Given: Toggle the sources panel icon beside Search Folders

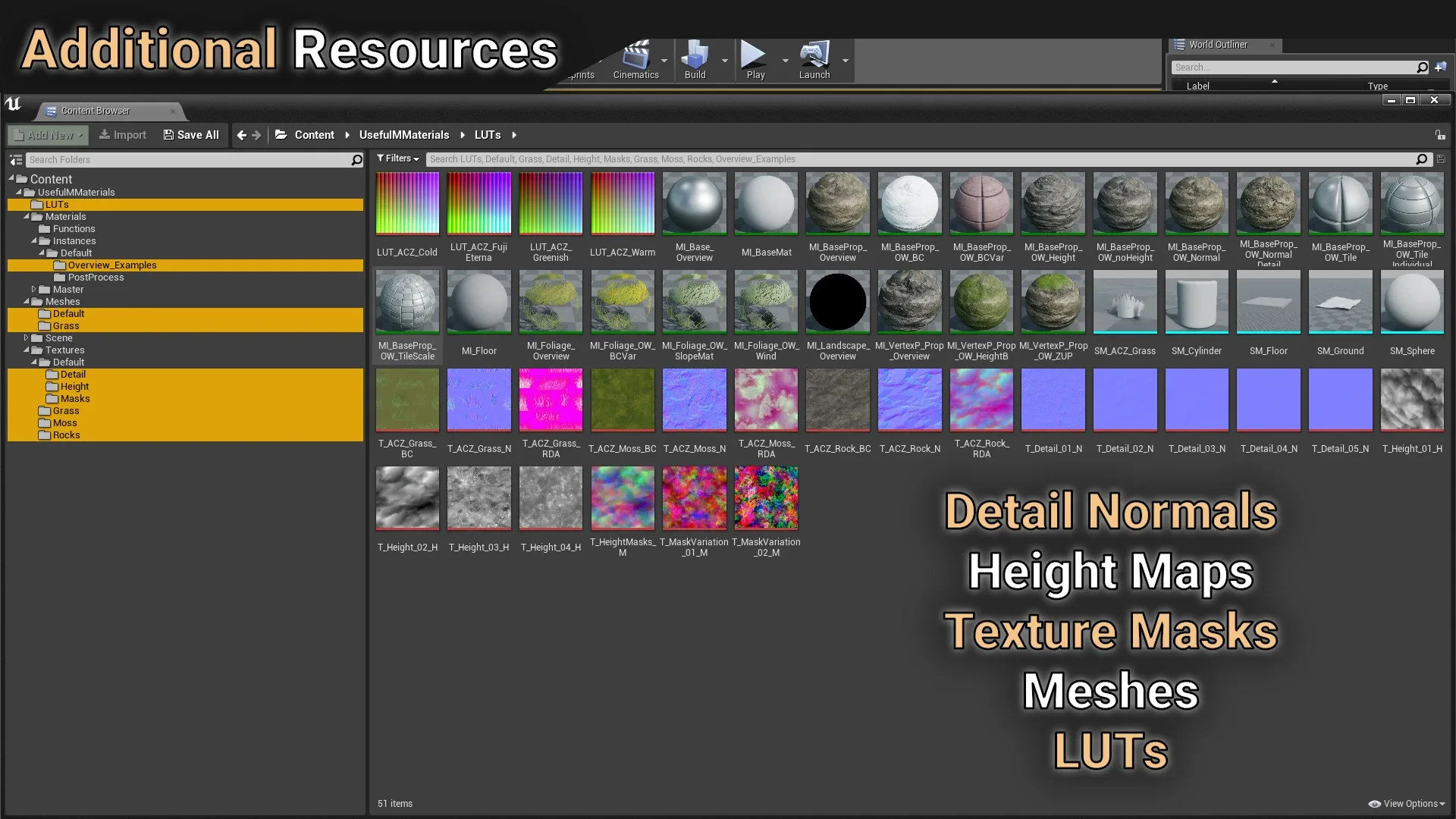Looking at the screenshot, I should (16, 160).
